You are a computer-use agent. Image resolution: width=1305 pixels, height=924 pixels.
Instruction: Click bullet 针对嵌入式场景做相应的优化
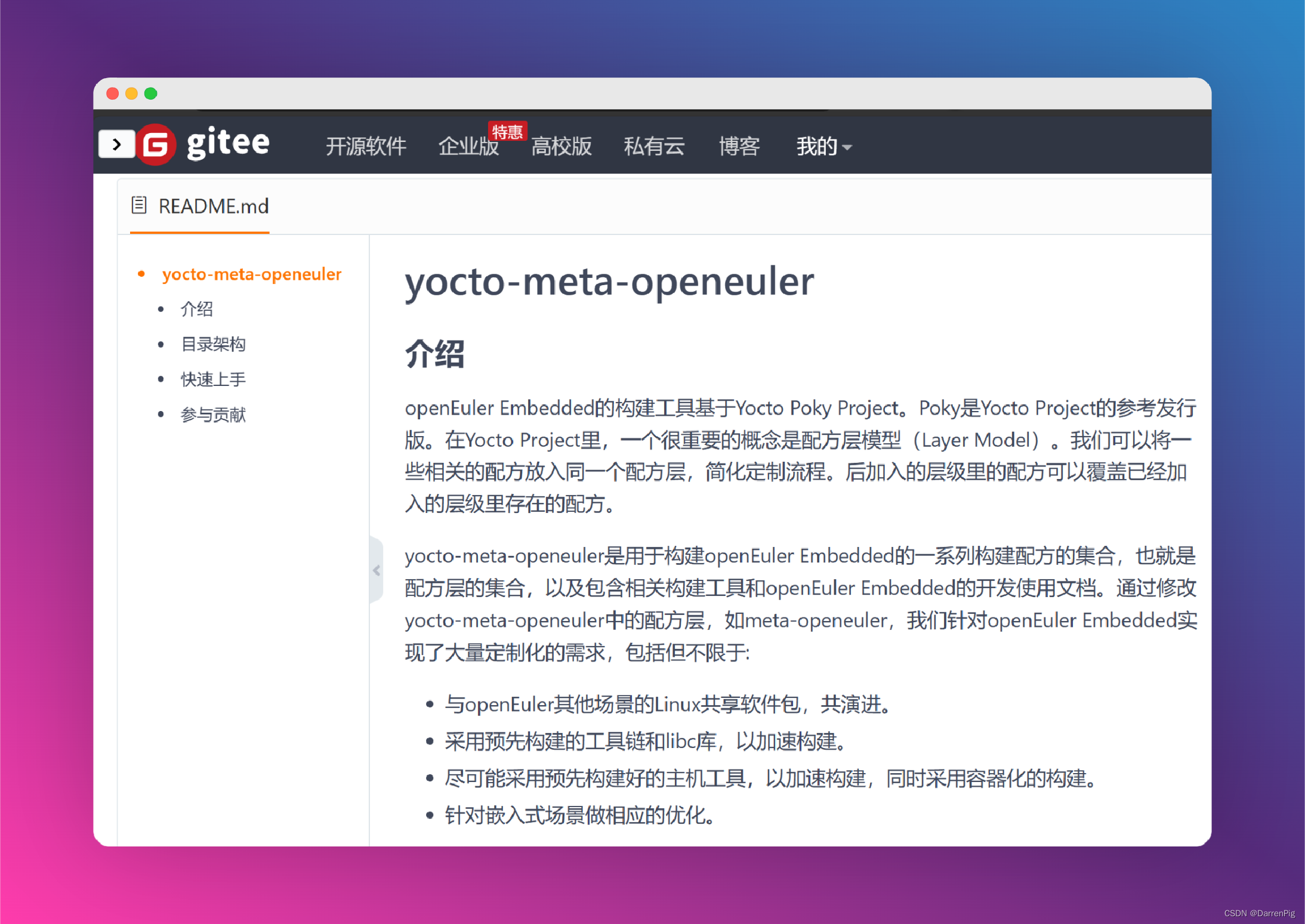(x=581, y=815)
